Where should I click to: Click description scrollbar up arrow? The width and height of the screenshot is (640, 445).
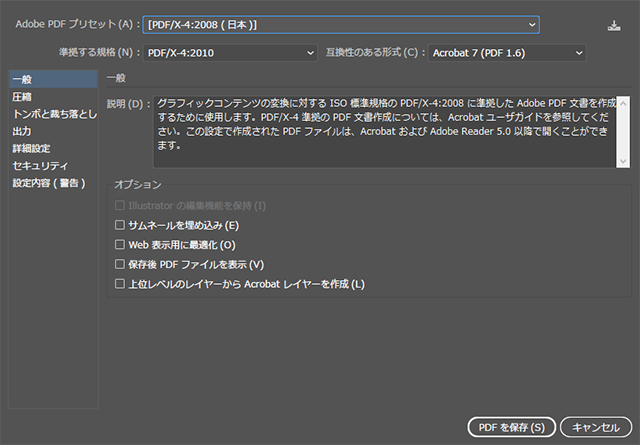623,104
